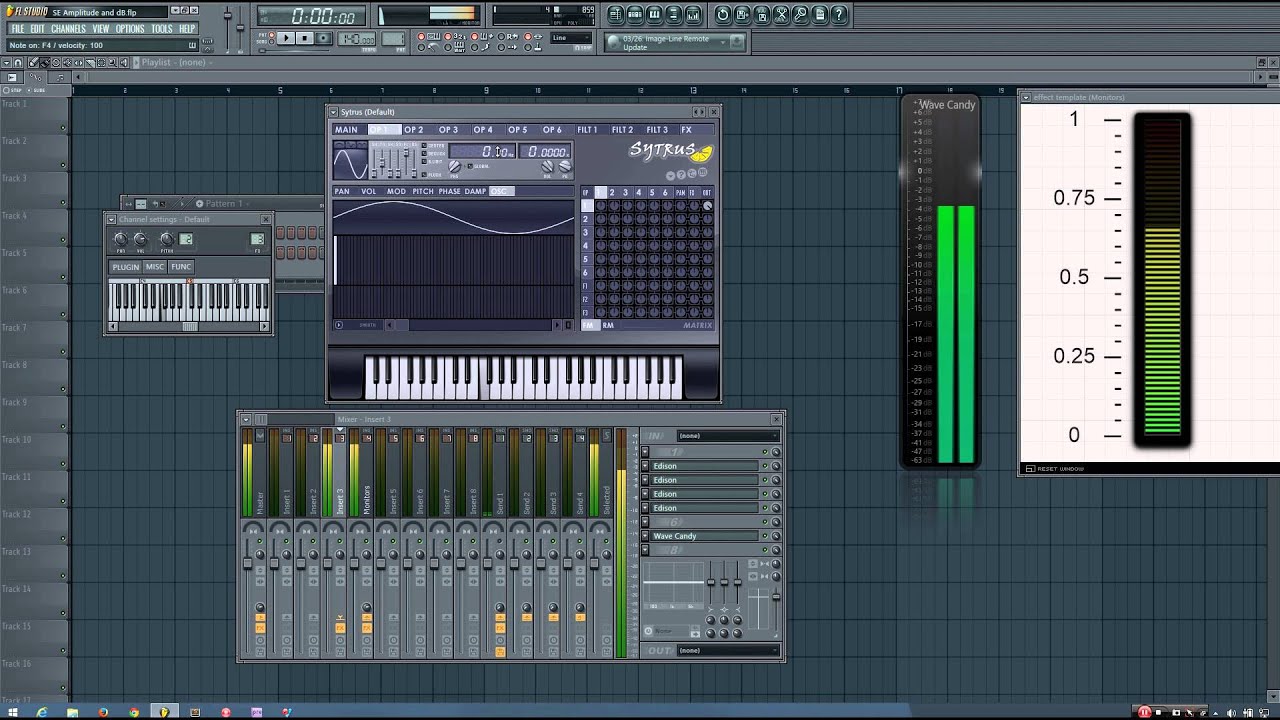Click the undo history circular arrow icon

click(723, 15)
